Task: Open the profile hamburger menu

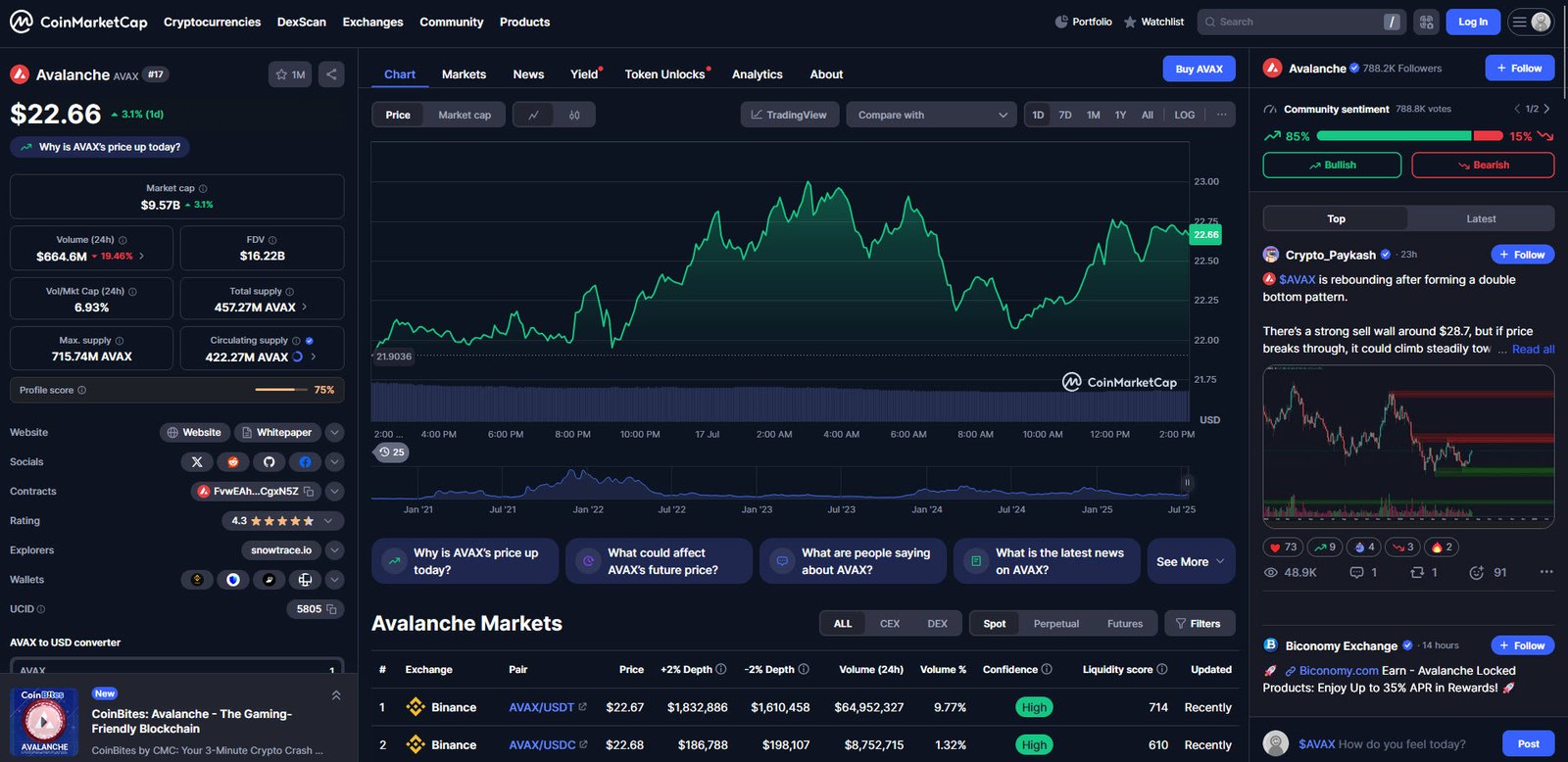Action: (x=1531, y=22)
